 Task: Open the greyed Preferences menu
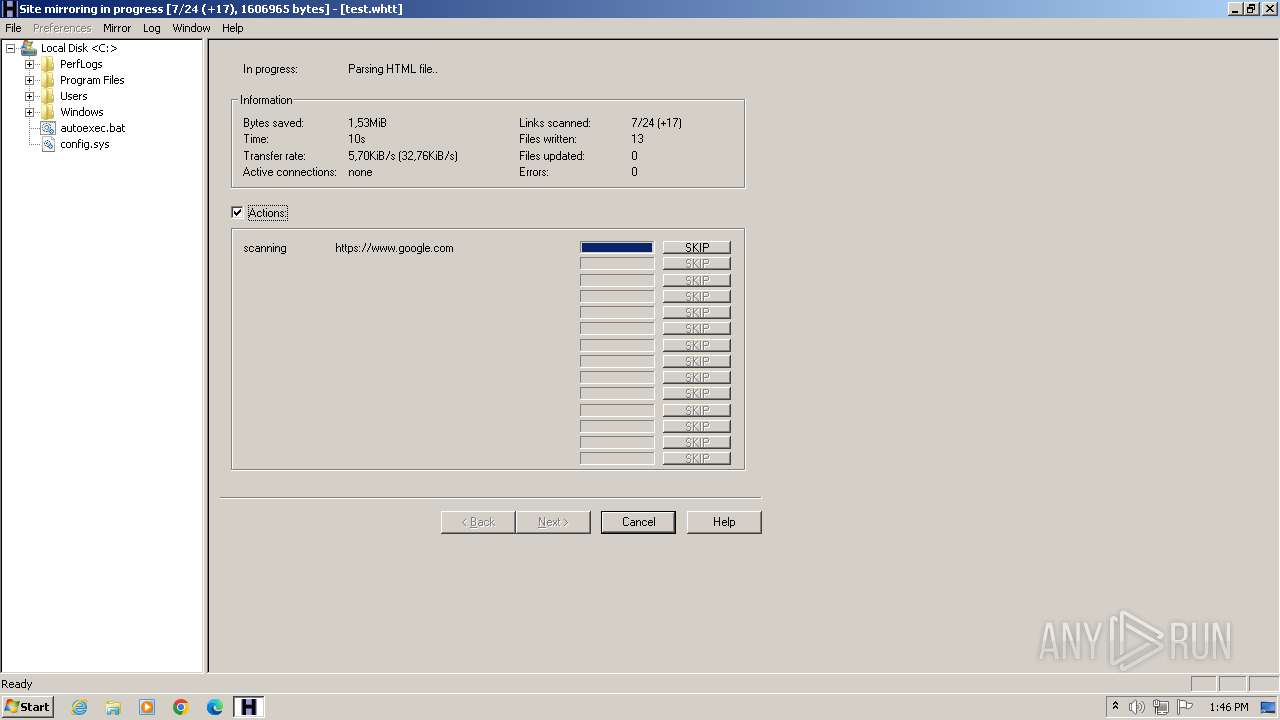(x=62, y=28)
